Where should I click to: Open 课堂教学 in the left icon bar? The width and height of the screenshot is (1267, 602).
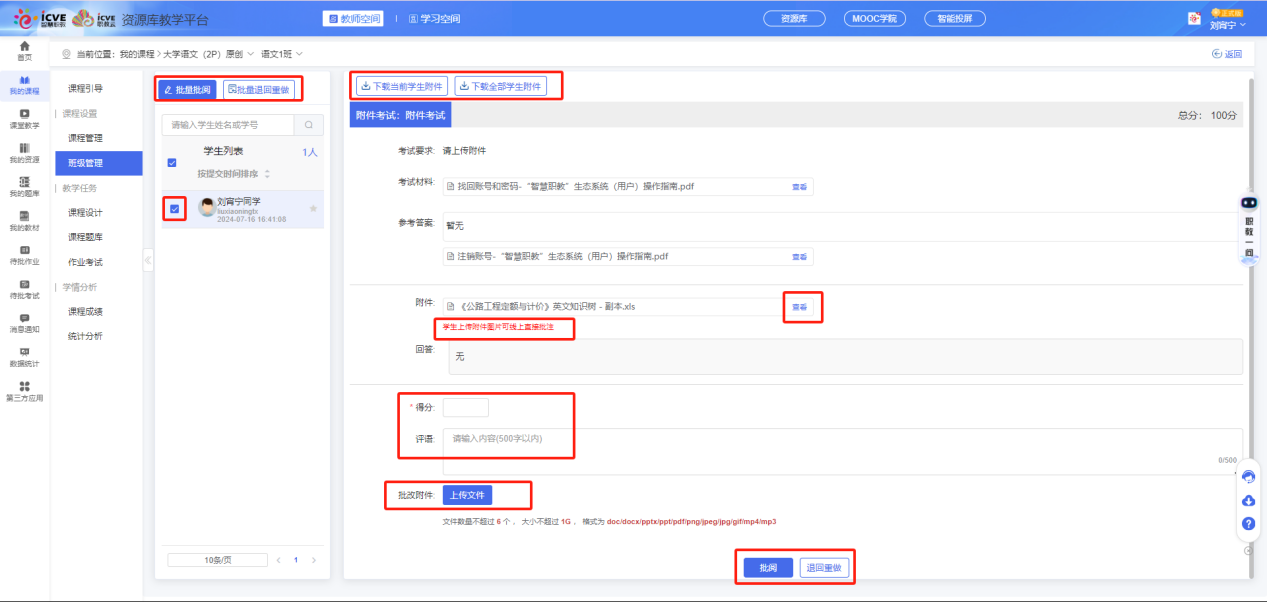pos(24,118)
